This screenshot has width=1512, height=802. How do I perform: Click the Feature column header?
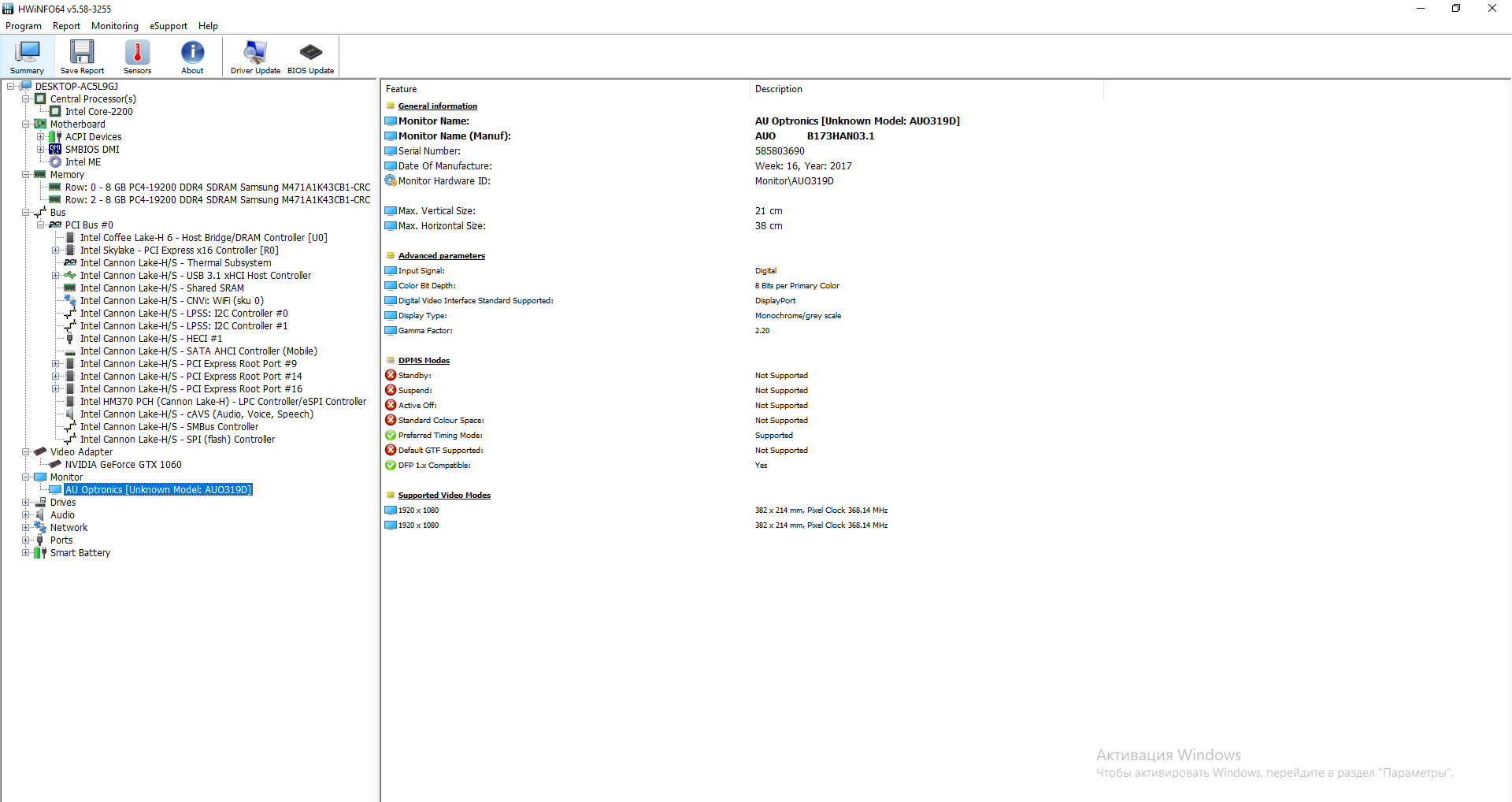(565, 89)
